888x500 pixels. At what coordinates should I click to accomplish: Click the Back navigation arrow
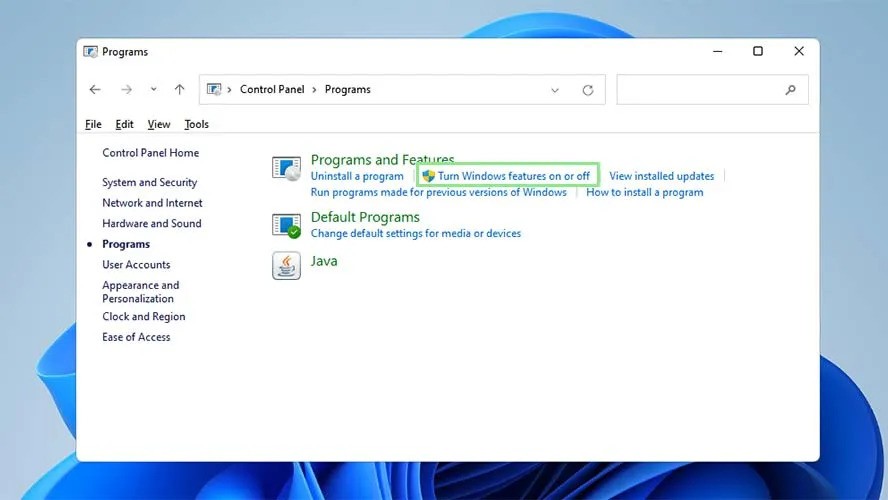(95, 90)
